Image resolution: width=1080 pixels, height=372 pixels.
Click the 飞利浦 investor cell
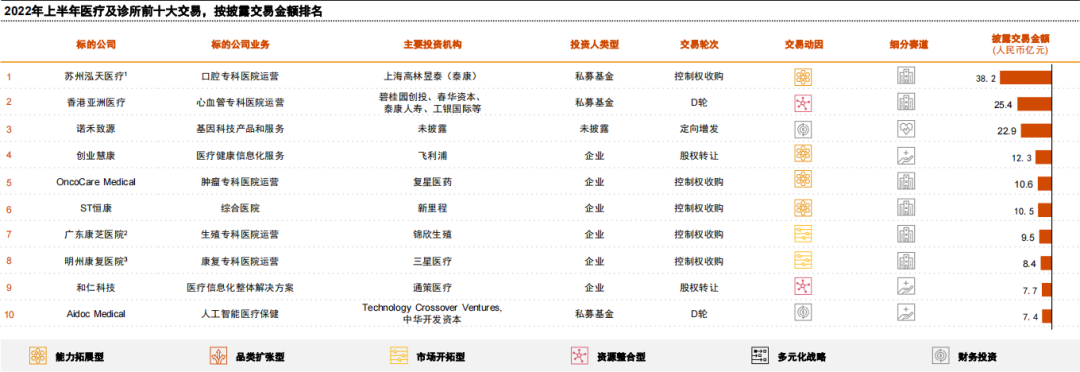tap(433, 156)
